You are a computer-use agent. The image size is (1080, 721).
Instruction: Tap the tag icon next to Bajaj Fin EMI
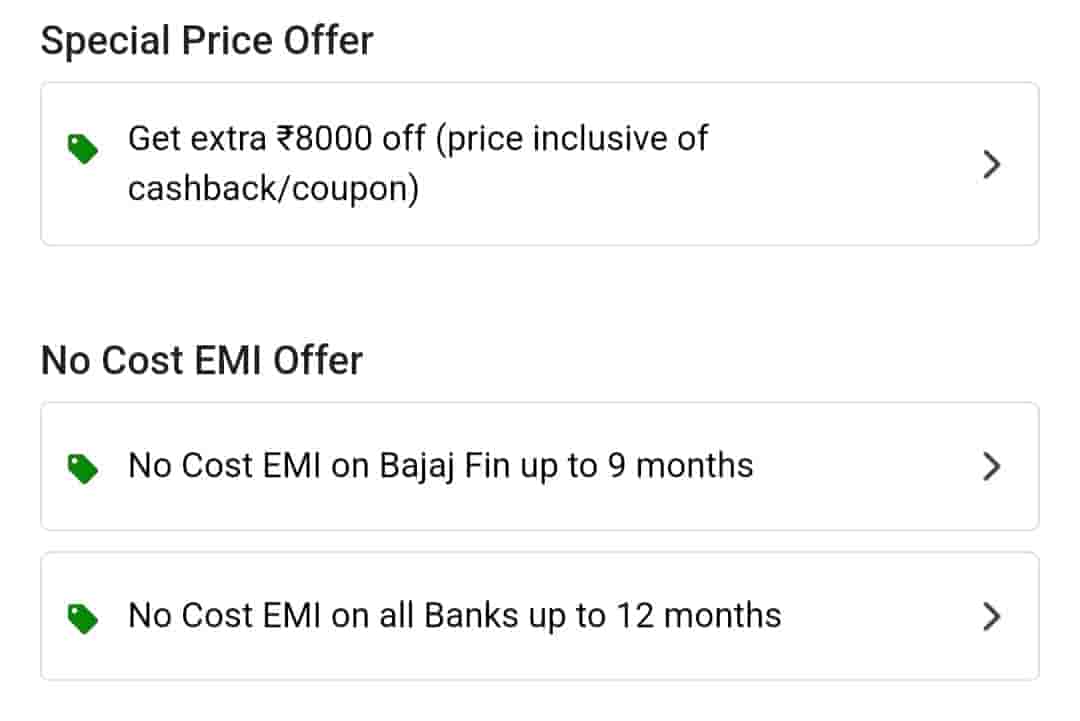[x=83, y=468]
